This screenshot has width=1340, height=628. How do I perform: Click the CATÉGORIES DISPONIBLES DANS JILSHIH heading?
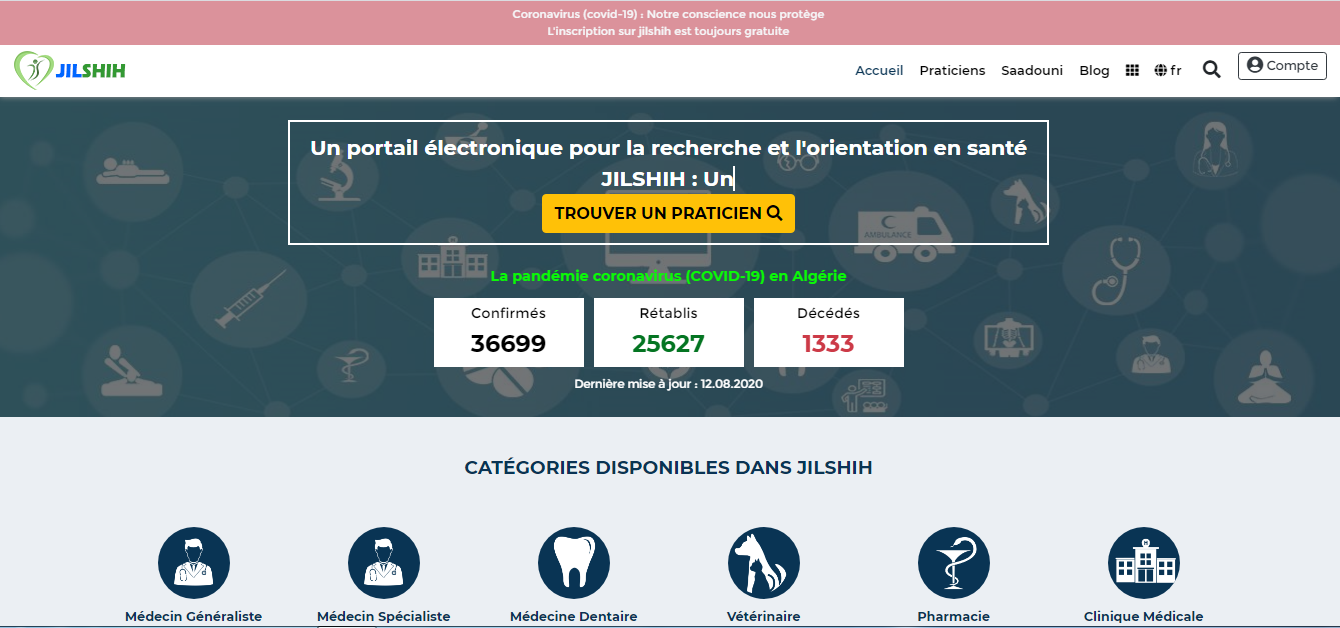tap(668, 468)
